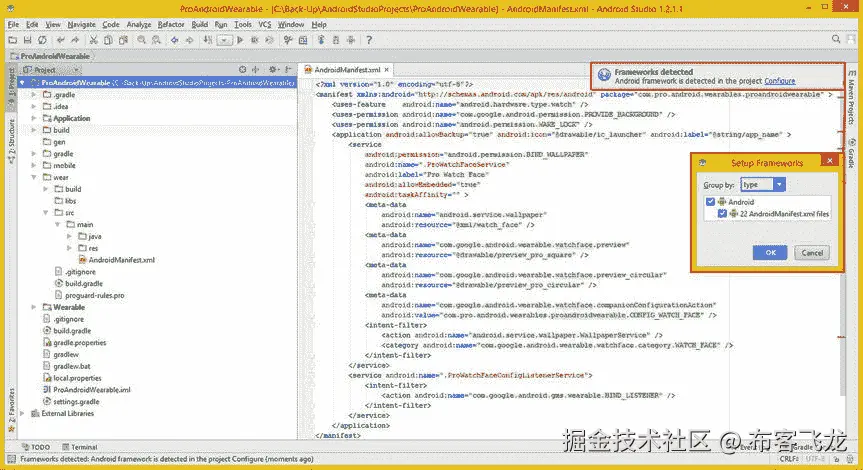Click the Run play toolbar icon
The height and width of the screenshot is (470, 863).
(240, 40)
